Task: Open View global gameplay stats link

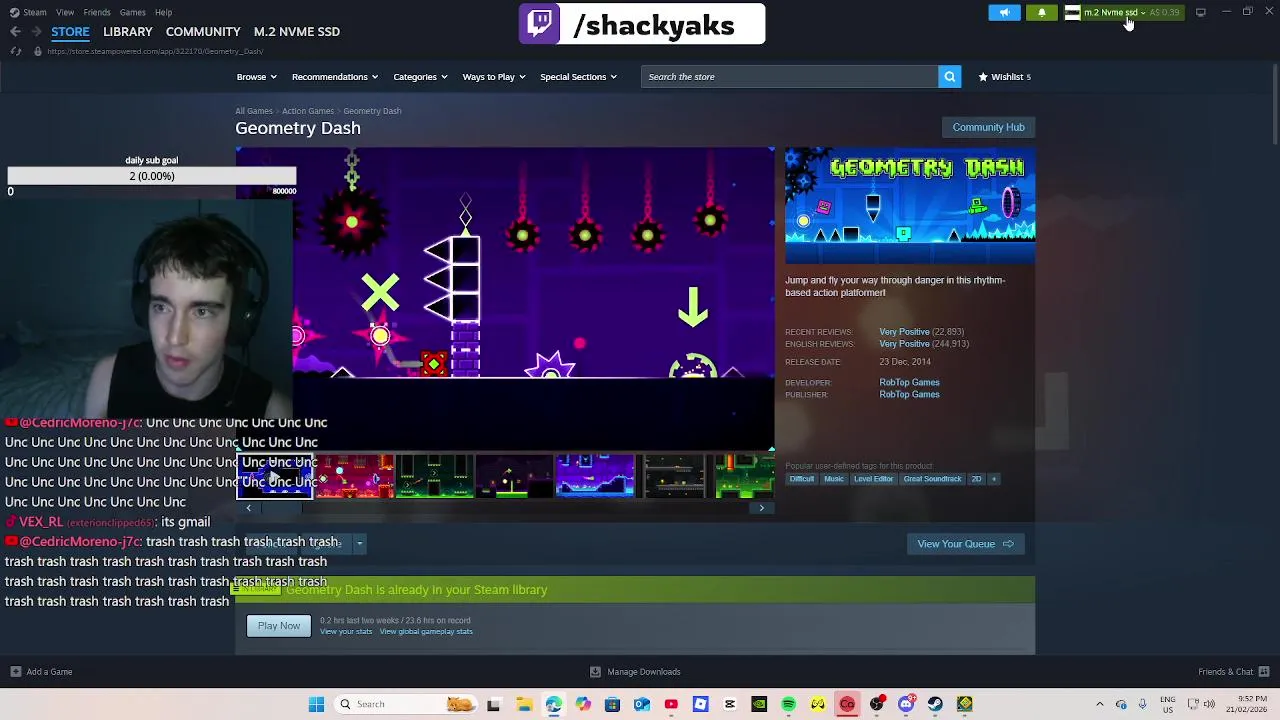Action: click(426, 632)
